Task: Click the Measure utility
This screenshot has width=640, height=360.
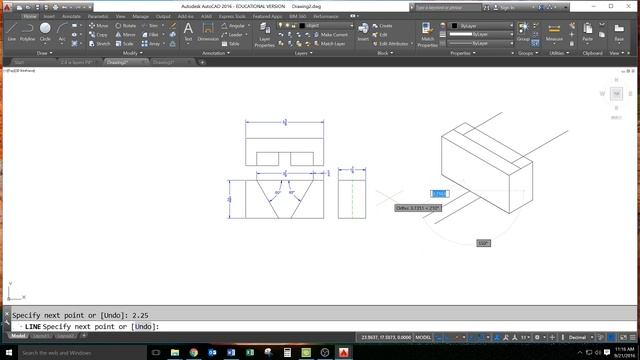Action: click(x=554, y=32)
